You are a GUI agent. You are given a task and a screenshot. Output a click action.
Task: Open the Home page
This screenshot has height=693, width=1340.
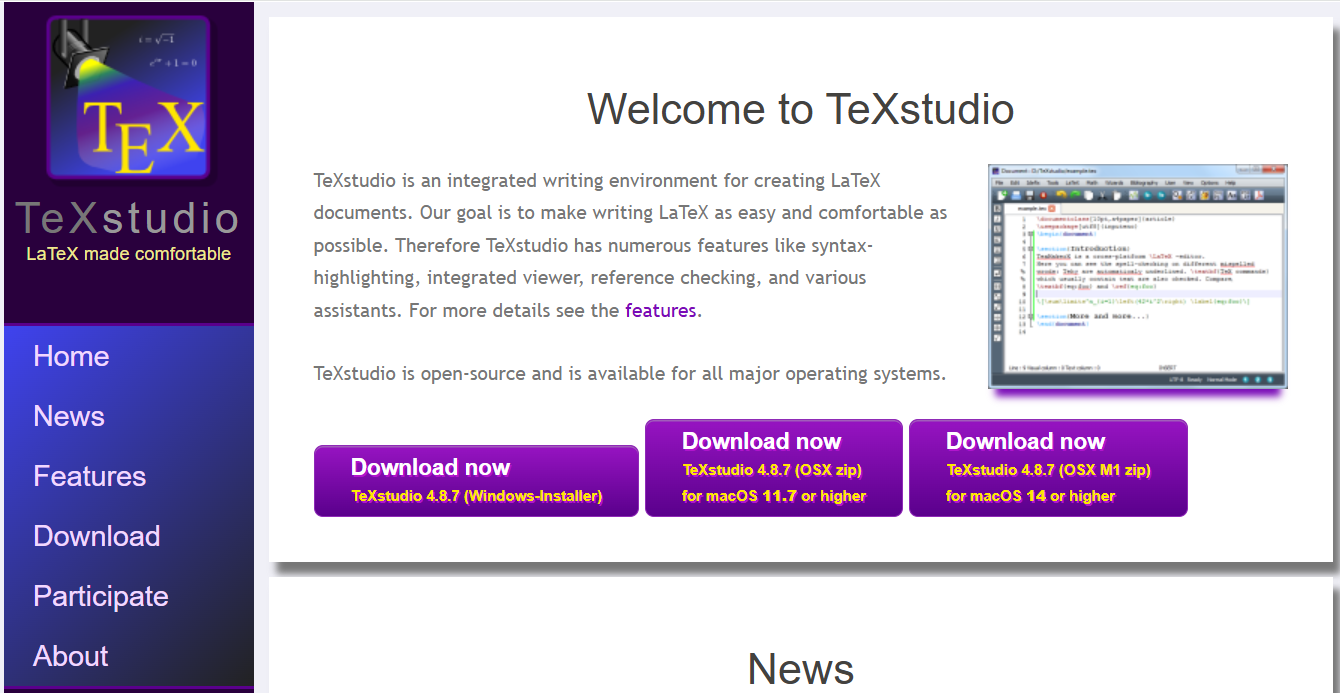[x=70, y=356]
